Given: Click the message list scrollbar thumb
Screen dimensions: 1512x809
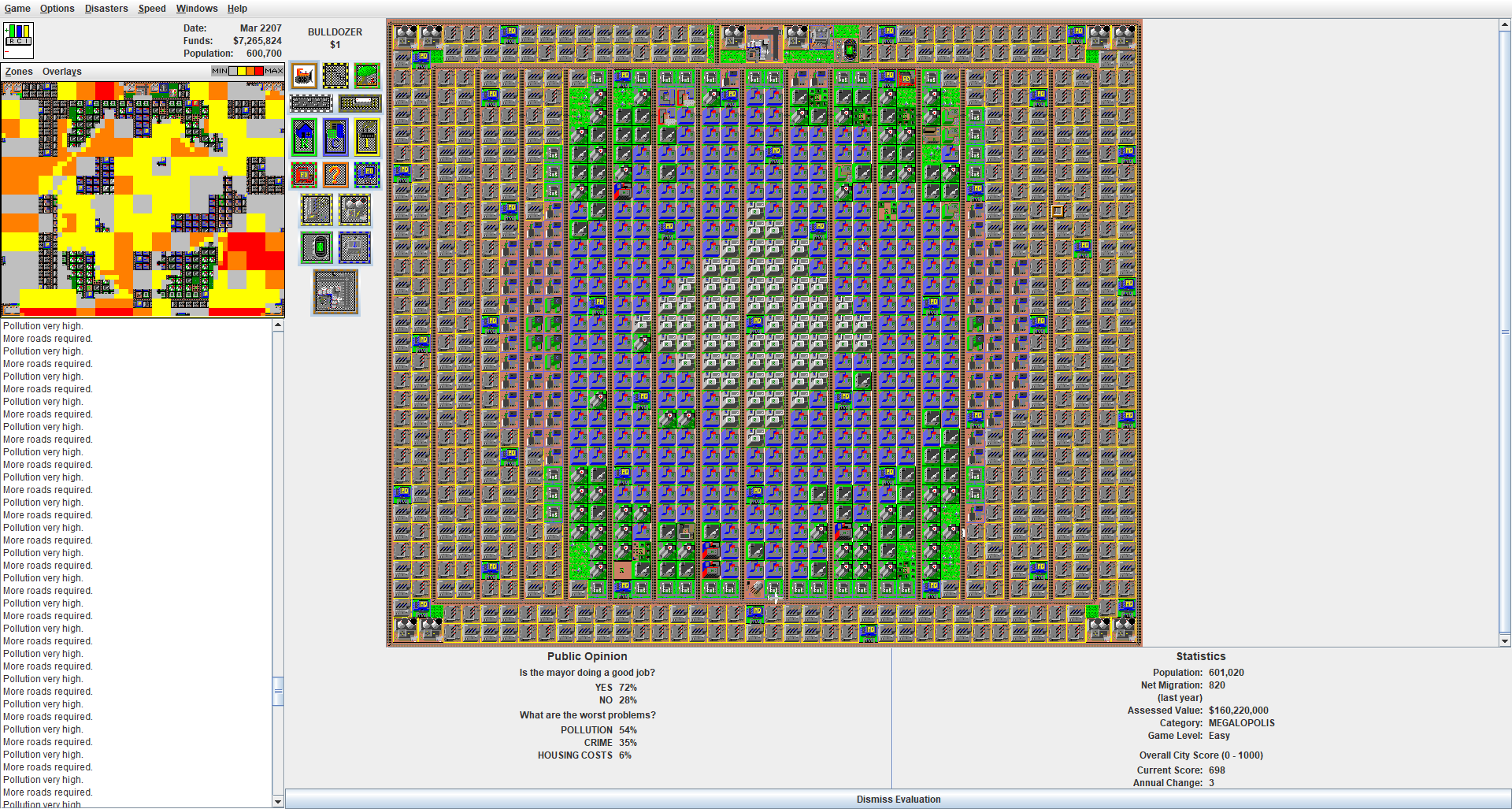Looking at the screenshot, I should pos(278,692).
